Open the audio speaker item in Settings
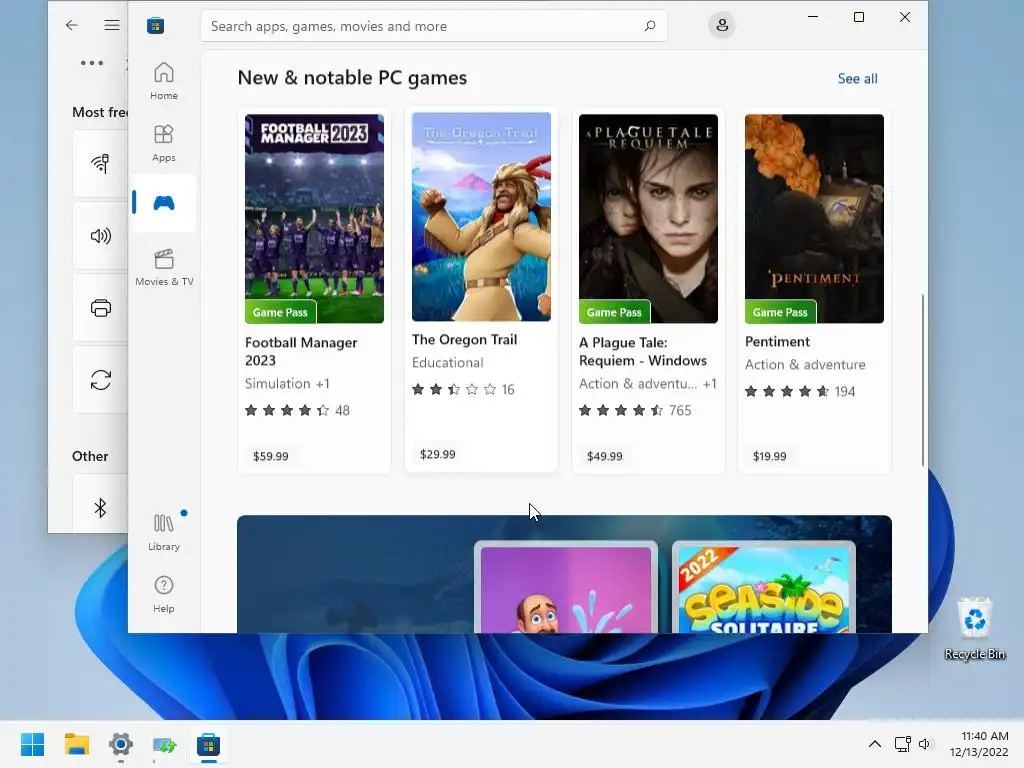1024x768 pixels. (101, 236)
